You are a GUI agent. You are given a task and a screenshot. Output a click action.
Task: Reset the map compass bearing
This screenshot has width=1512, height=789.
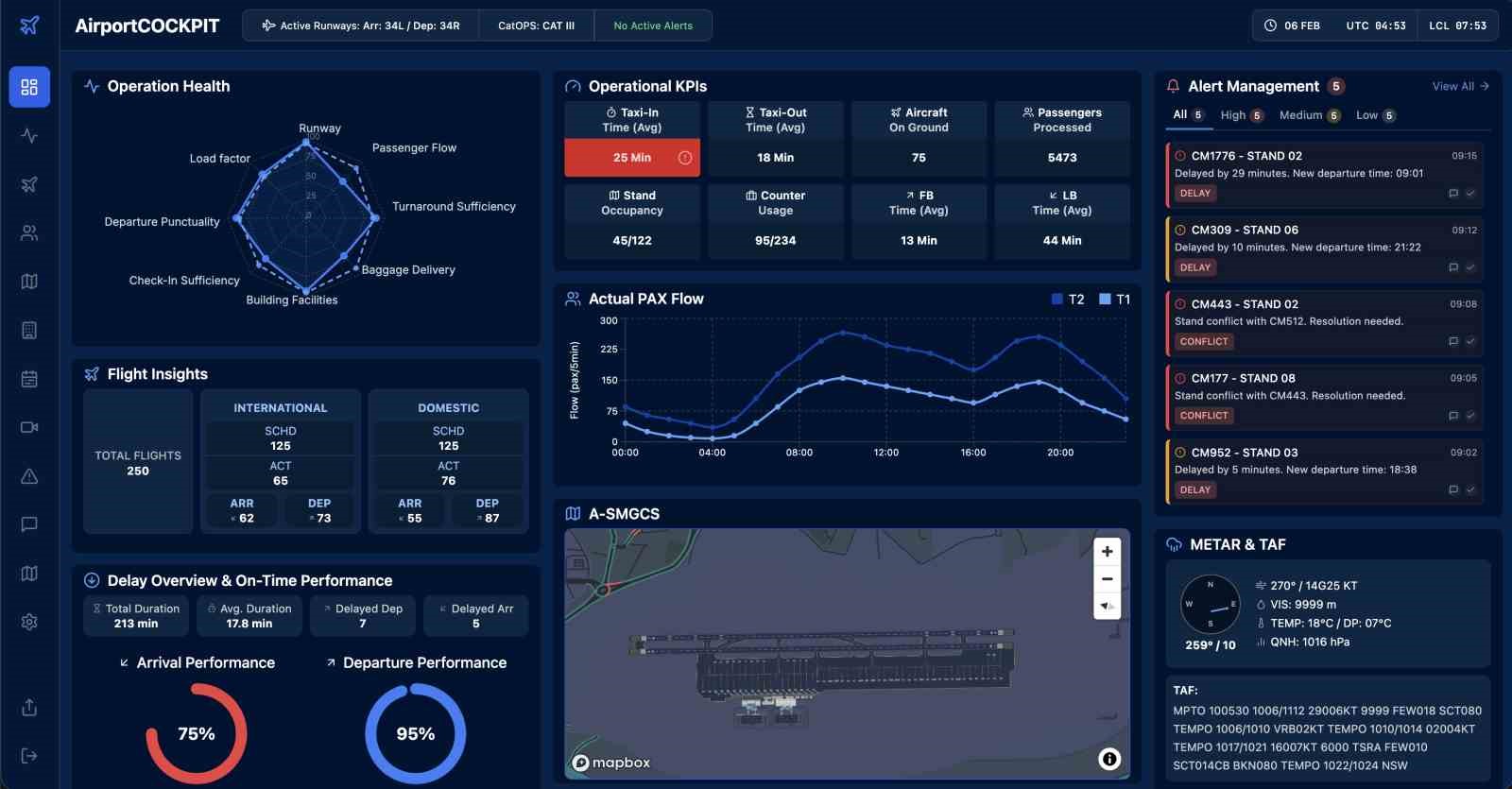click(1107, 606)
